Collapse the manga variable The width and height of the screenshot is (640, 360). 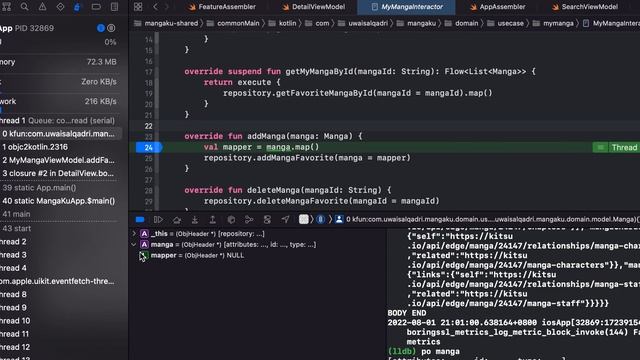(134, 244)
